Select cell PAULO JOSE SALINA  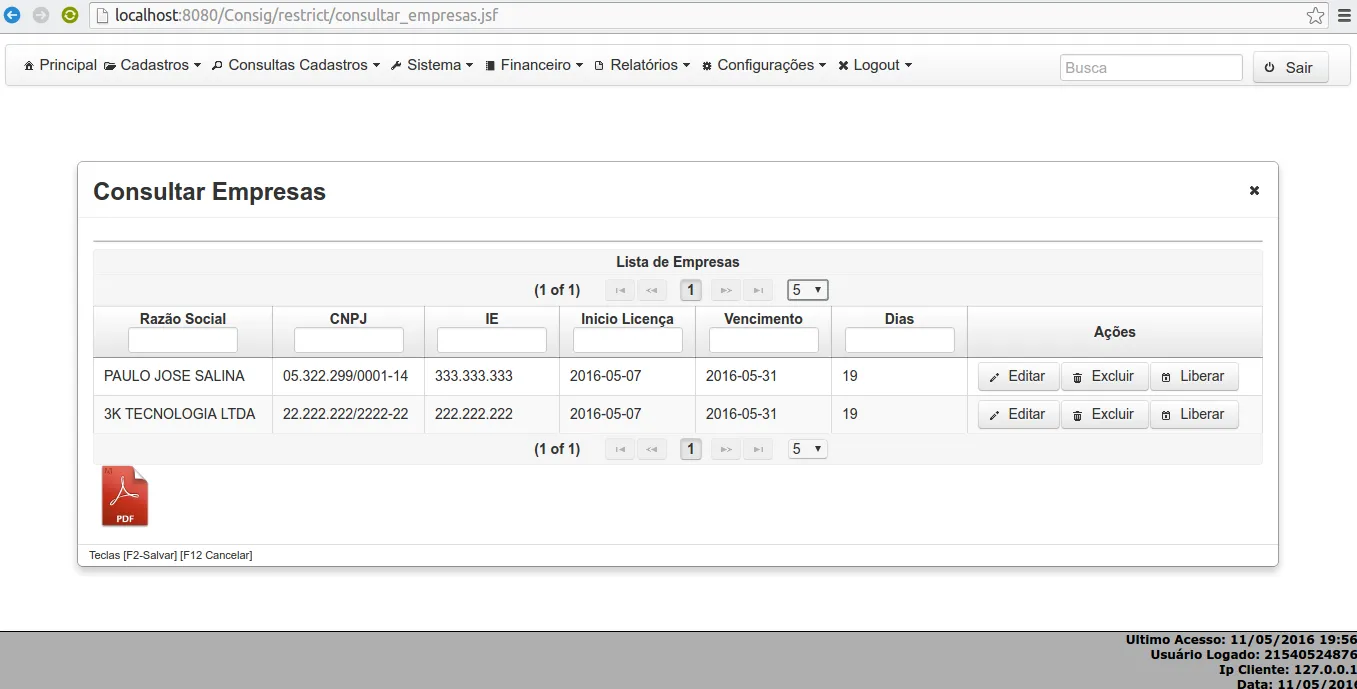click(x=174, y=377)
